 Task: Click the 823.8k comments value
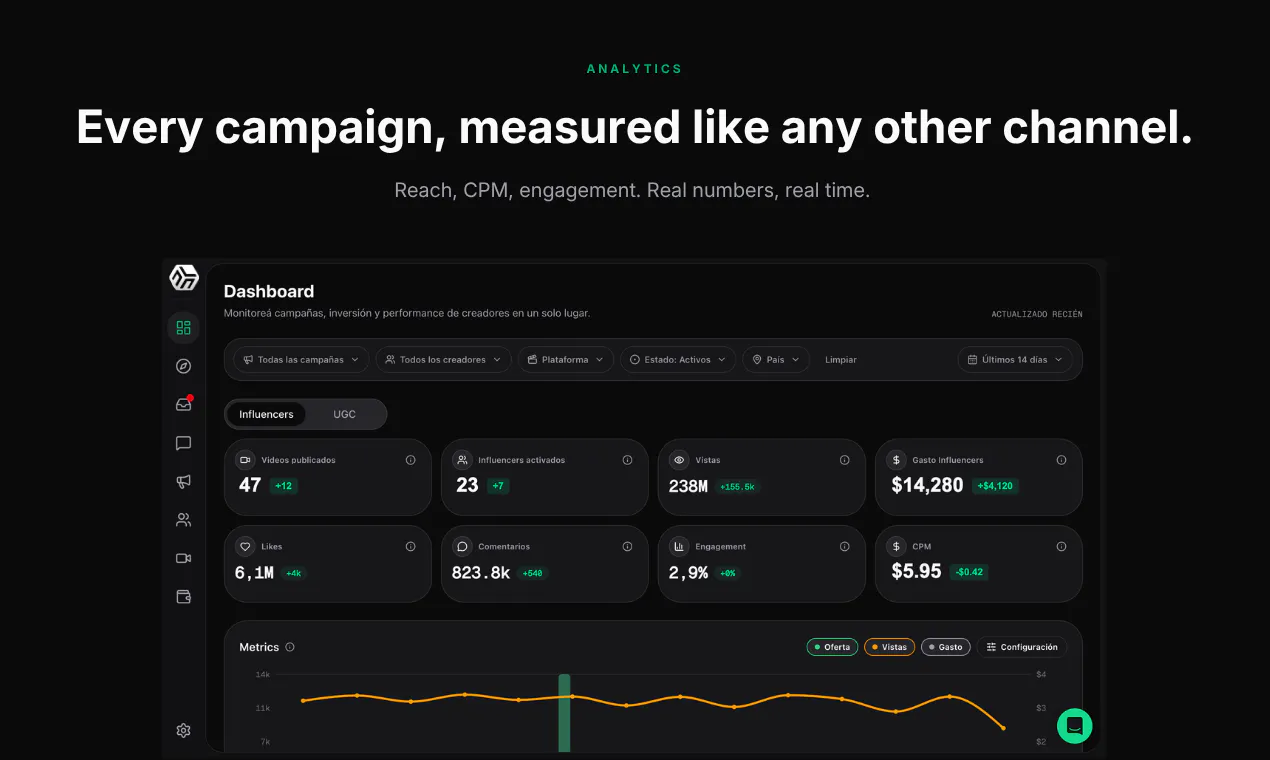click(481, 572)
